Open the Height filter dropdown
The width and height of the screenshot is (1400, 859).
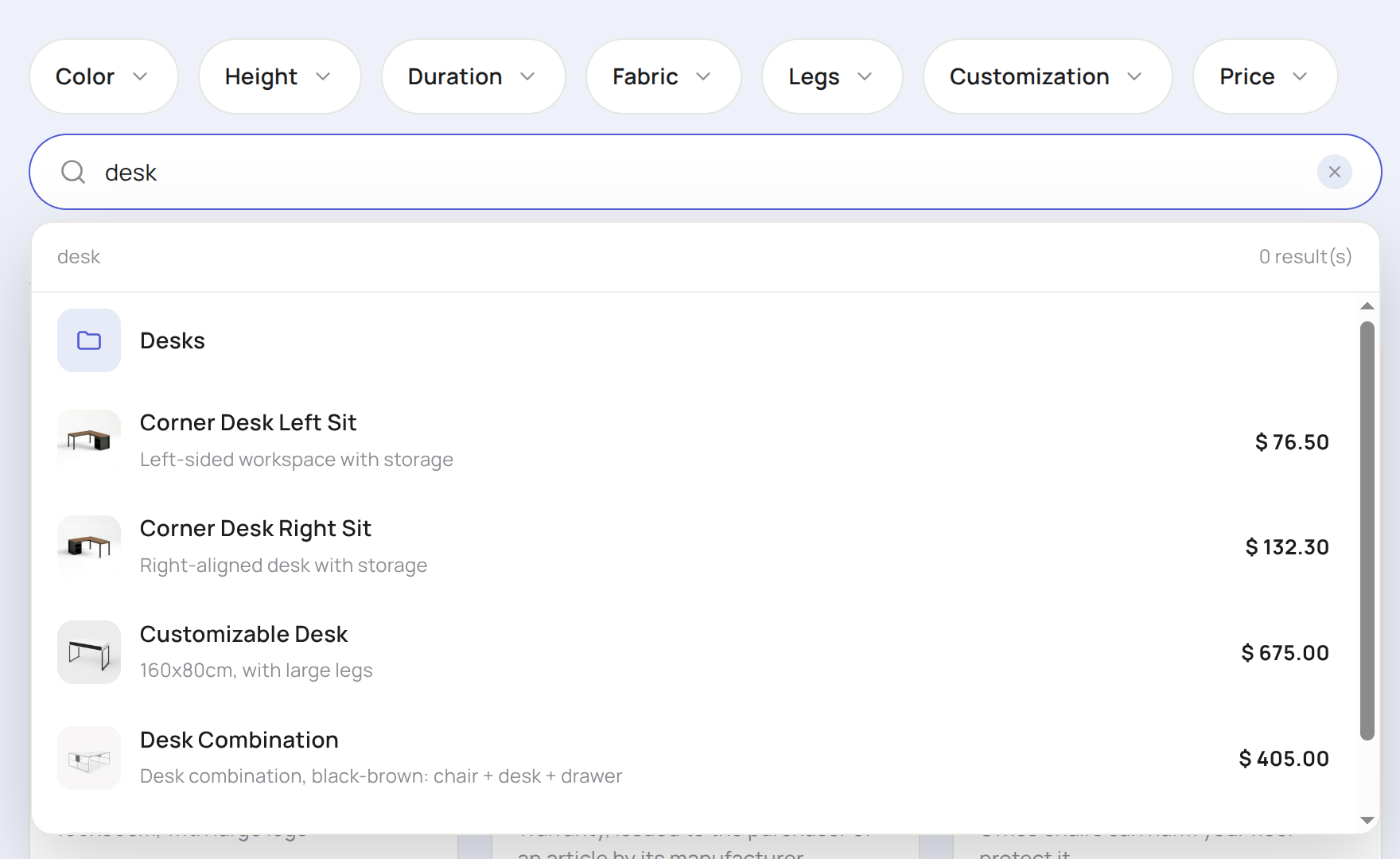[279, 76]
